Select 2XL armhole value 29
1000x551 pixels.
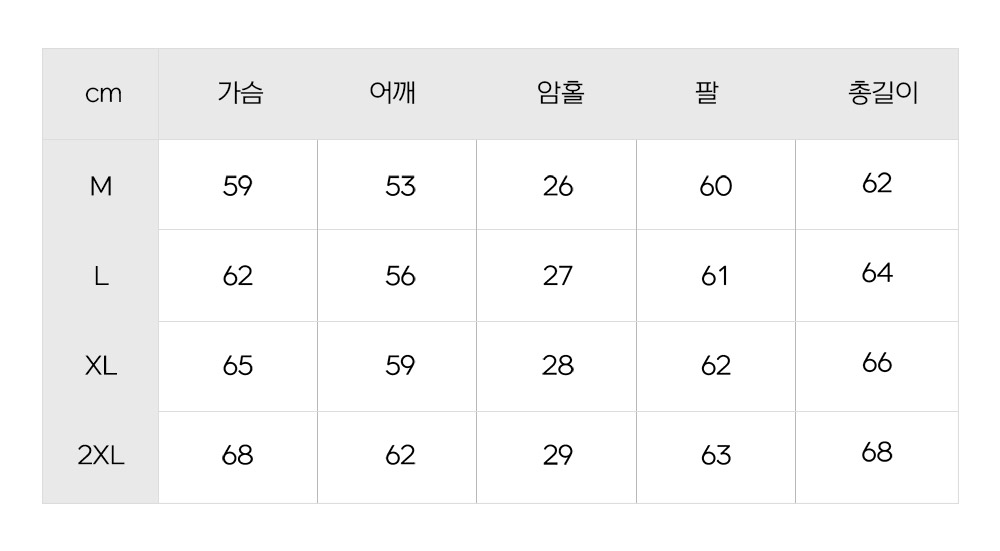[558, 456]
